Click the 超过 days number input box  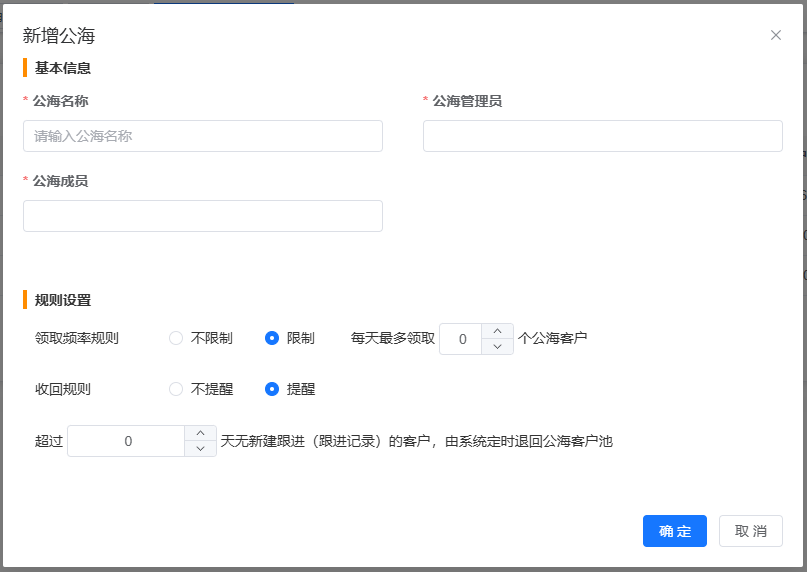point(127,441)
